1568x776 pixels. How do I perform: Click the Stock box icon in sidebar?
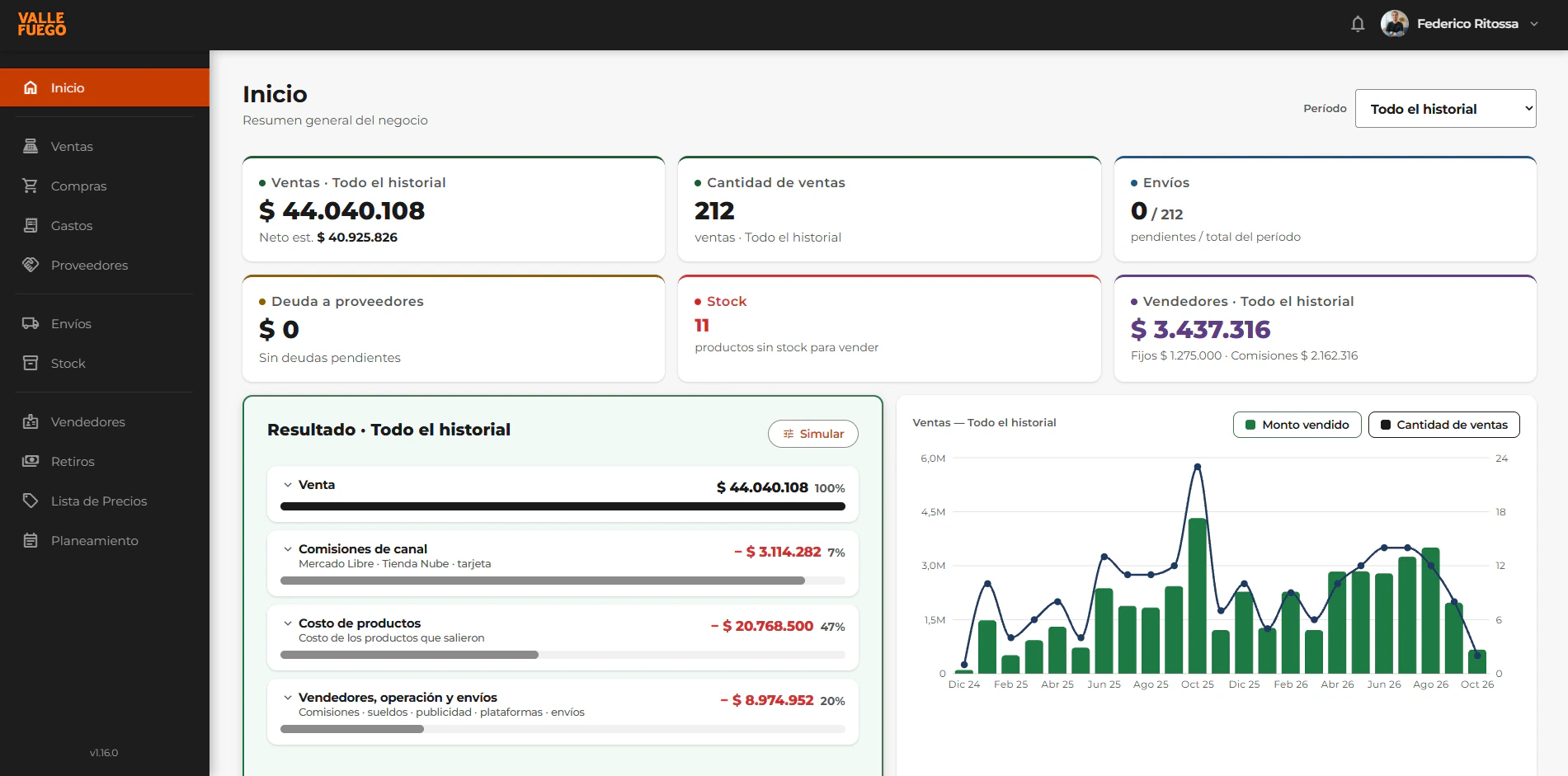[31, 363]
